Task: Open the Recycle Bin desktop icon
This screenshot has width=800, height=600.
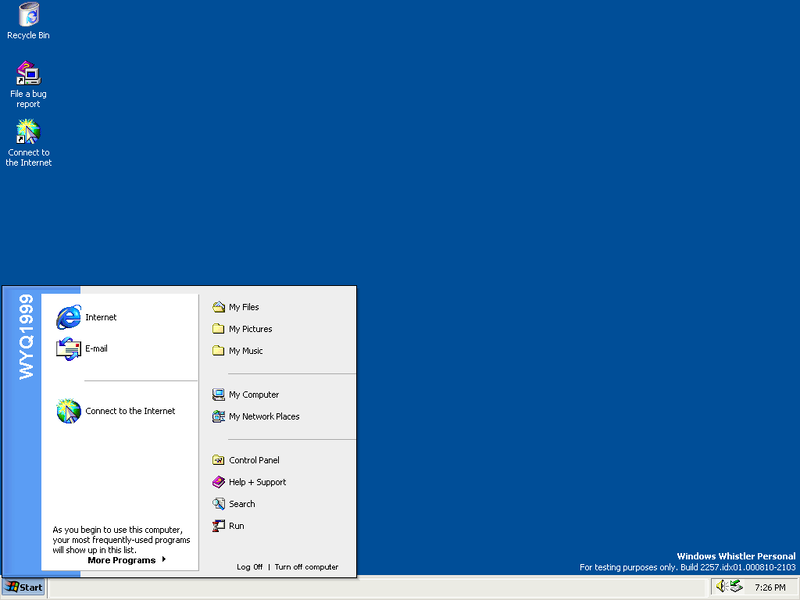Action: click(x=28, y=20)
